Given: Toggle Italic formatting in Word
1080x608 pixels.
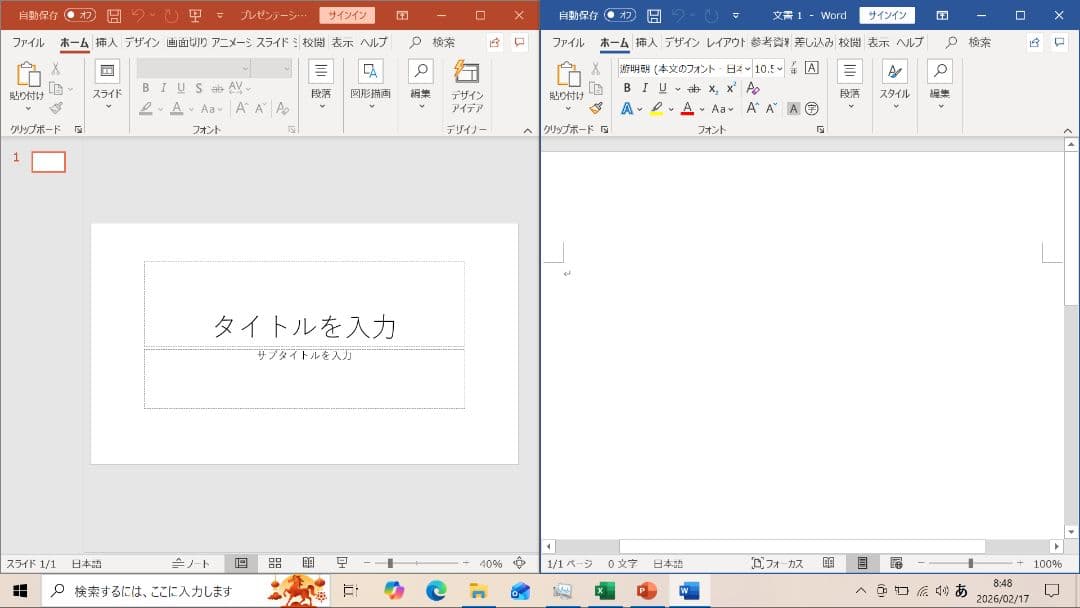Looking at the screenshot, I should click(644, 88).
